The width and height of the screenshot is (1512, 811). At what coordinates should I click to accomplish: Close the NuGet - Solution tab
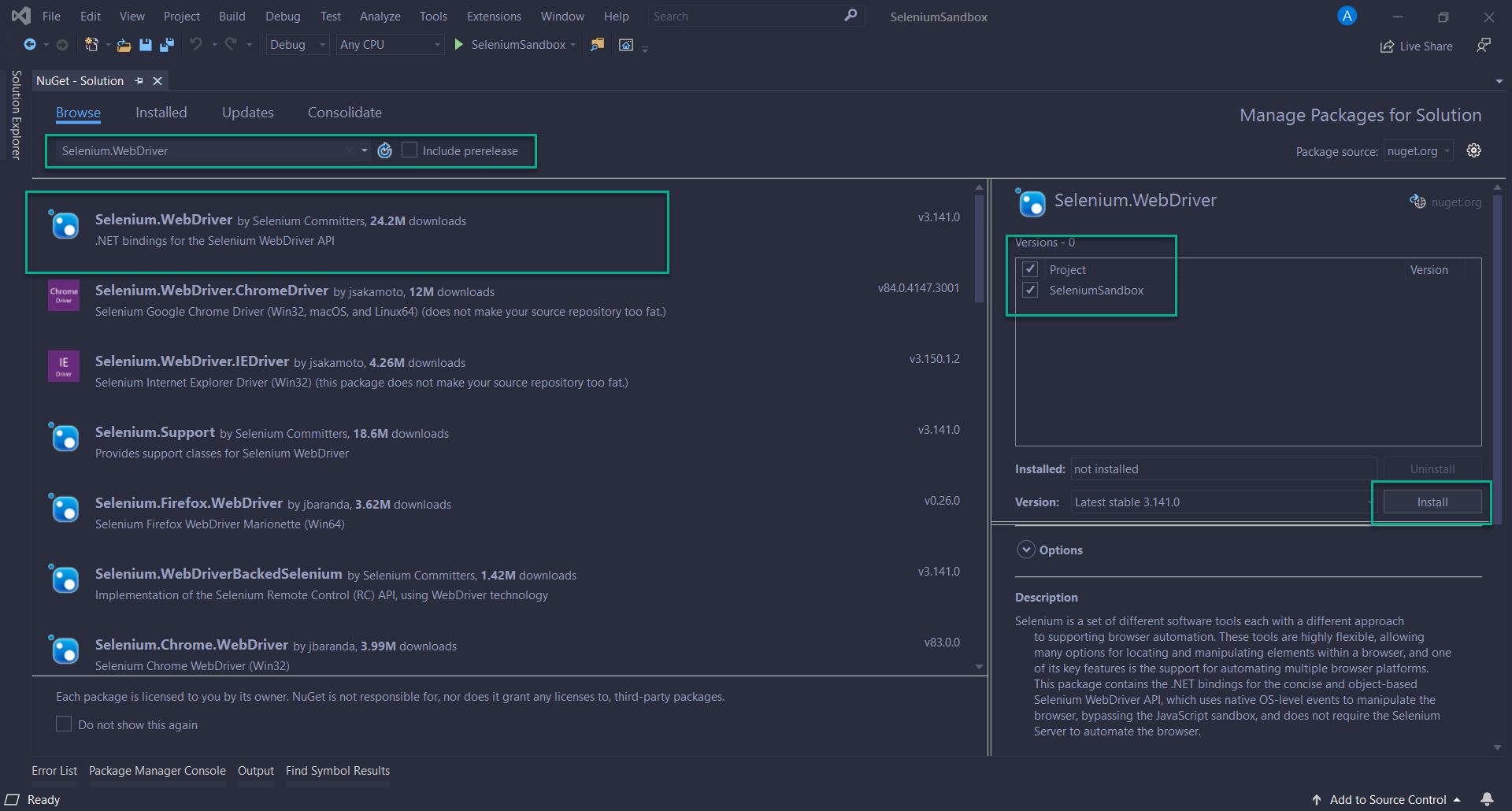click(x=157, y=81)
